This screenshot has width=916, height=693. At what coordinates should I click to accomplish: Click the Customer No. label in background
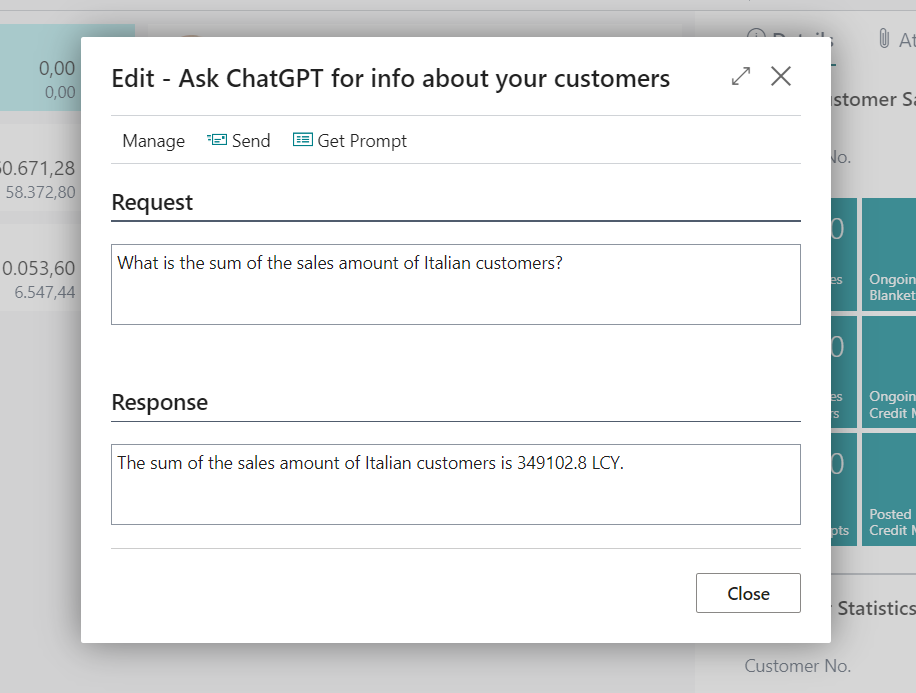[797, 666]
